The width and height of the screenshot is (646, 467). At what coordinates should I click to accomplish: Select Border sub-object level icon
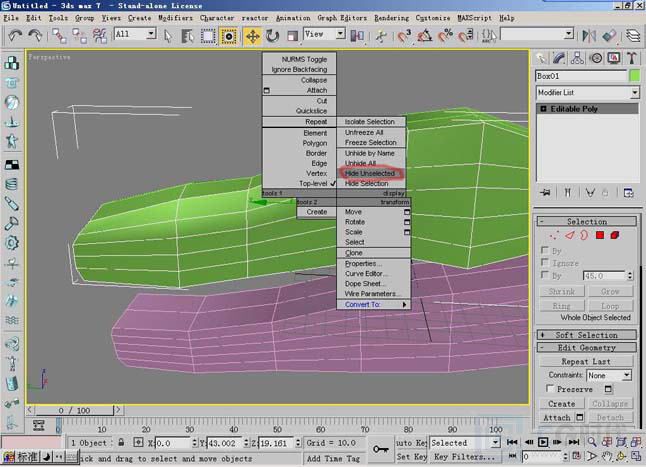click(x=584, y=235)
